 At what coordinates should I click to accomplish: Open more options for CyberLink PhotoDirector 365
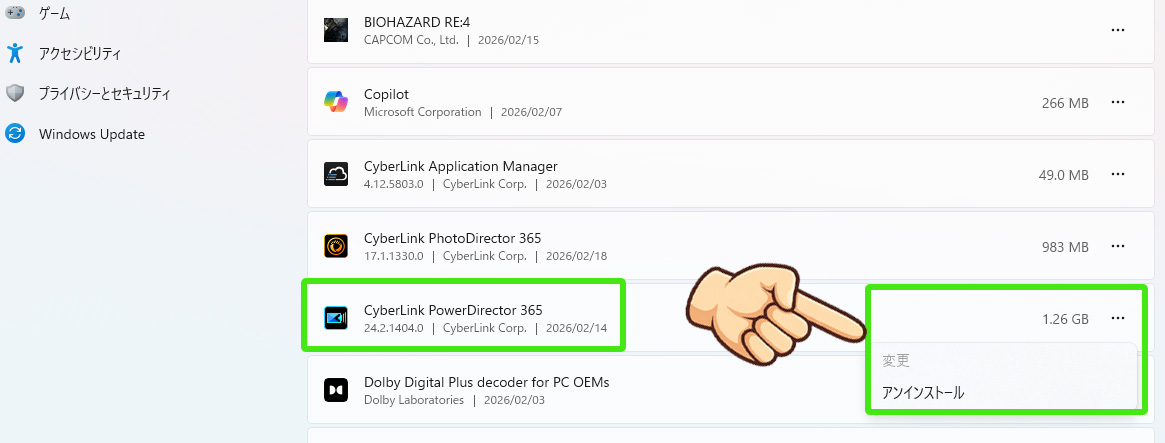click(x=1118, y=246)
